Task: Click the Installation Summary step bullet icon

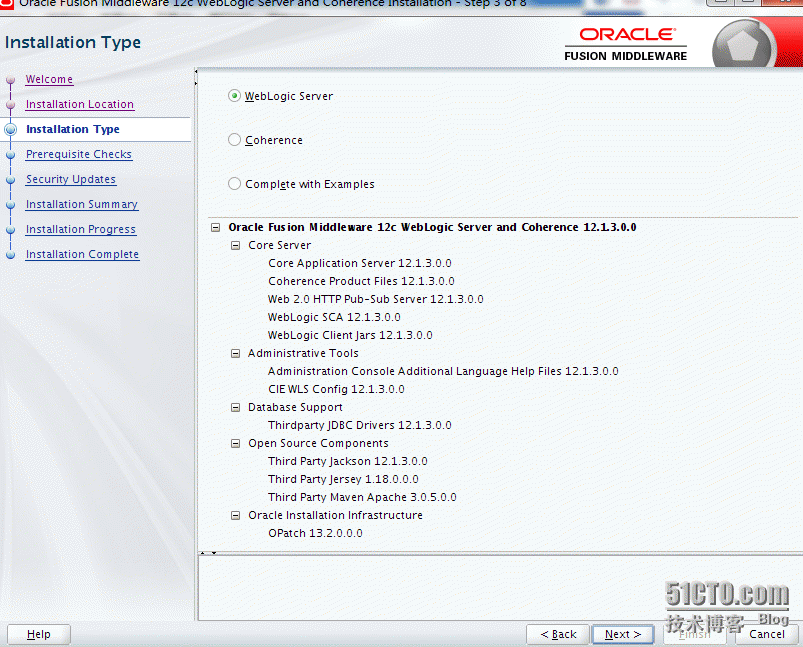Action: click(x=11, y=205)
